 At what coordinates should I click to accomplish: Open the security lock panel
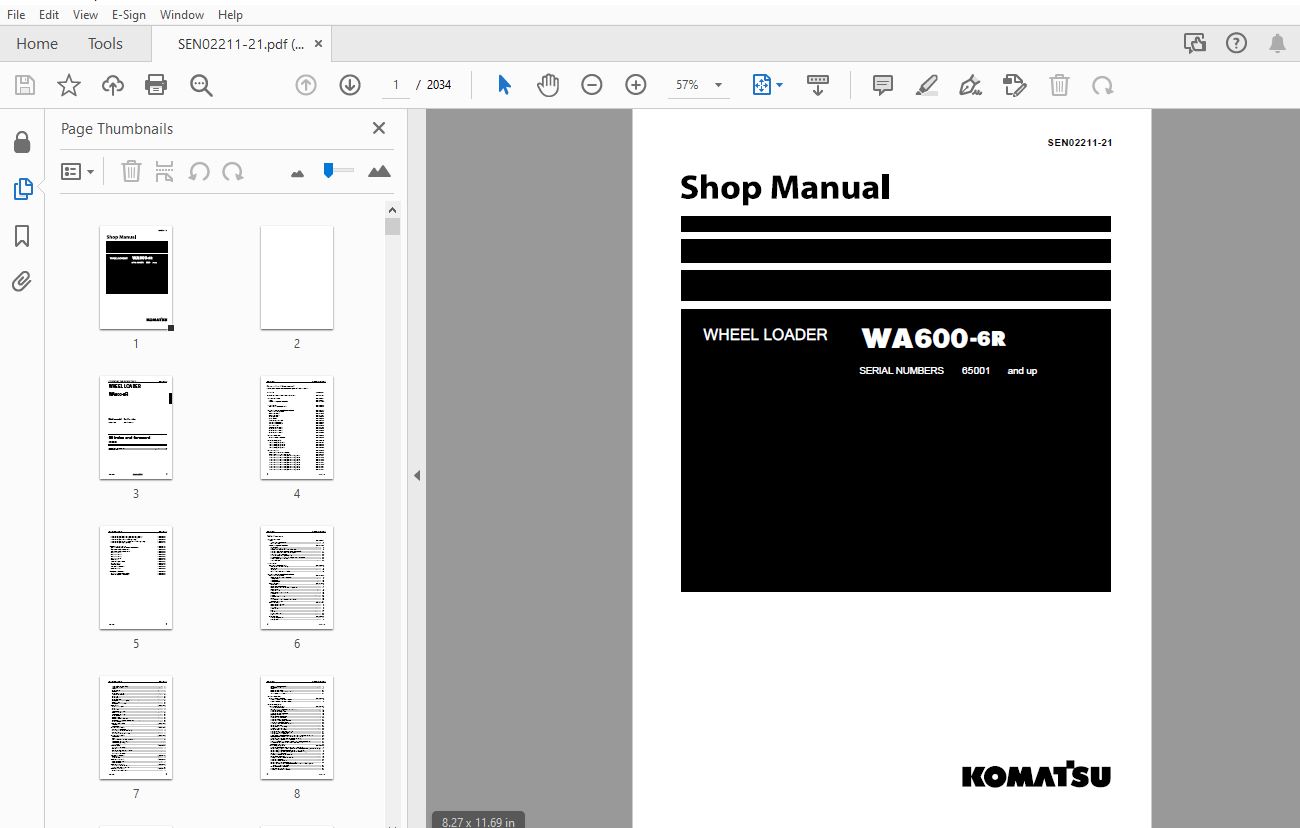click(x=22, y=142)
